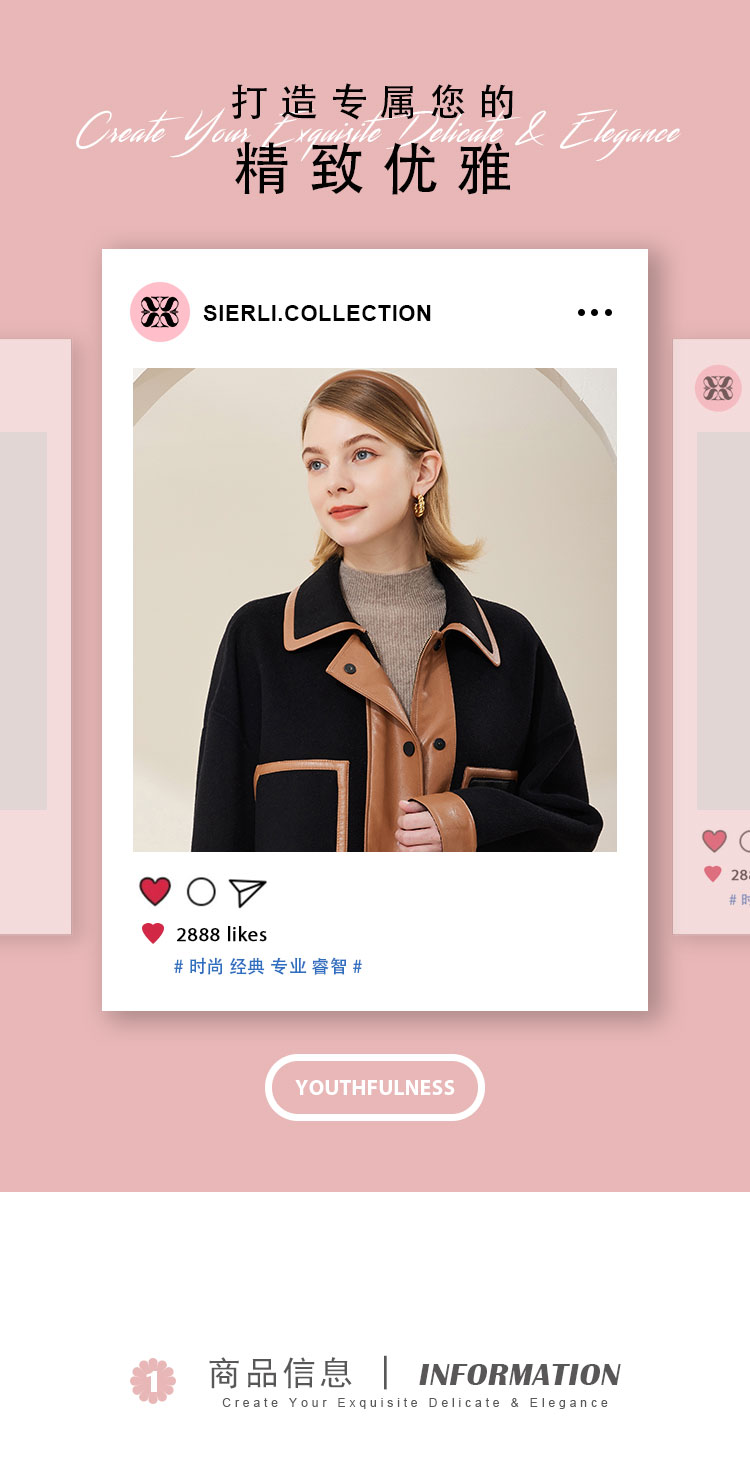Image resolution: width=750 pixels, height=1461 pixels.
Task: Click the gray image placeholder on left card
Action: click(23, 620)
